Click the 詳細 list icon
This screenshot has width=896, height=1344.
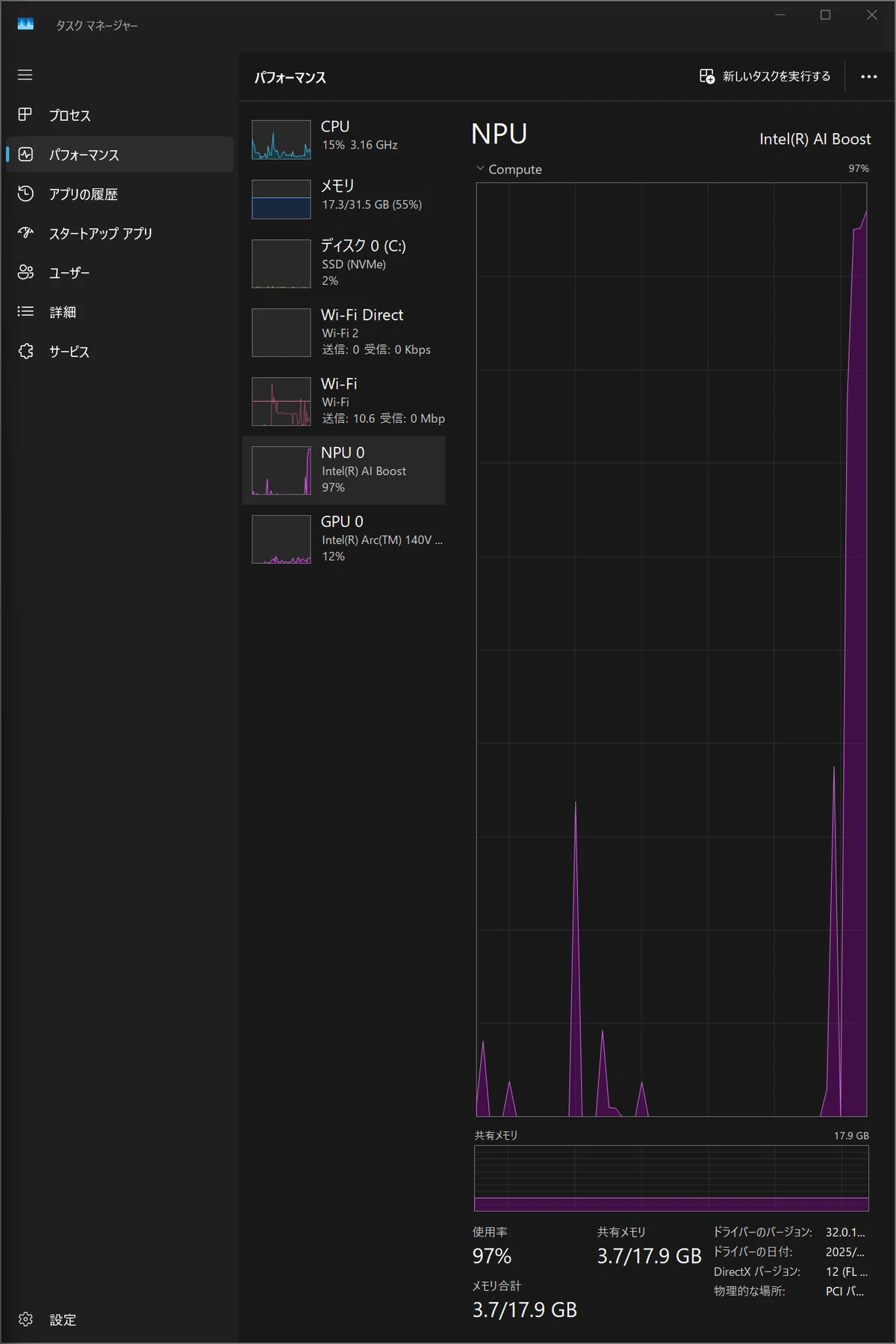pyautogui.click(x=25, y=312)
